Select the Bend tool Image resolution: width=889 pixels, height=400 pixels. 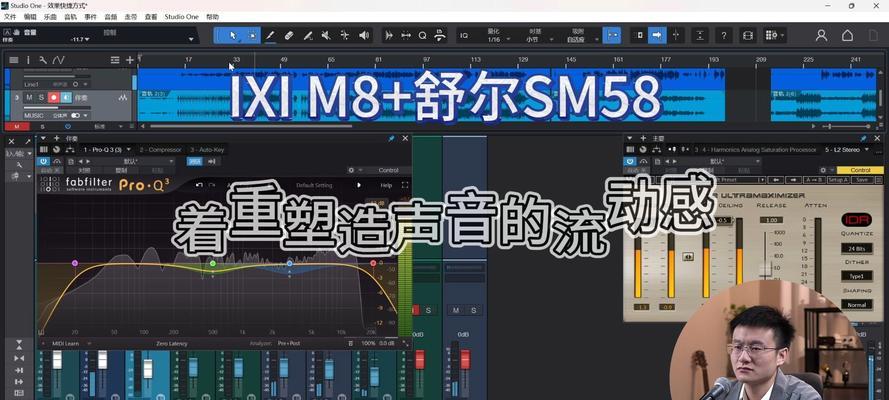pos(345,35)
